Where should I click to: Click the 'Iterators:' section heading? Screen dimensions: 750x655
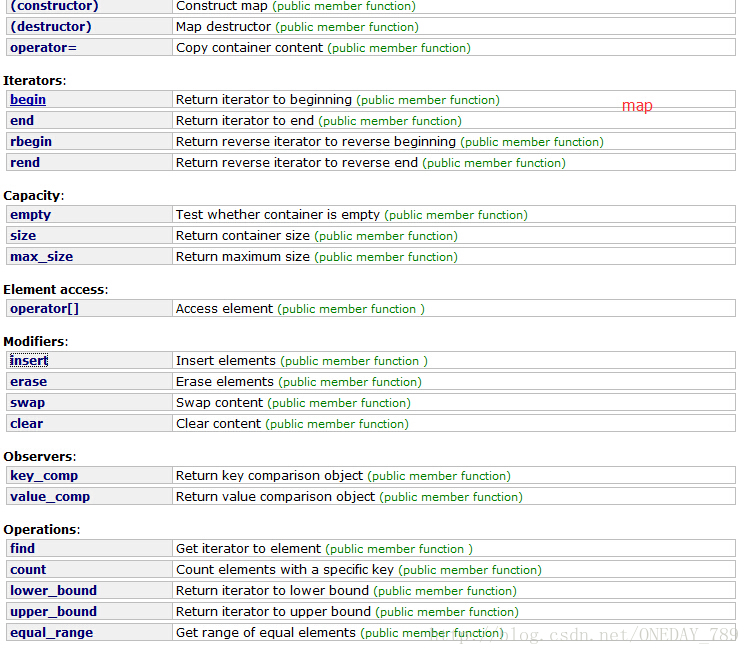point(34,80)
